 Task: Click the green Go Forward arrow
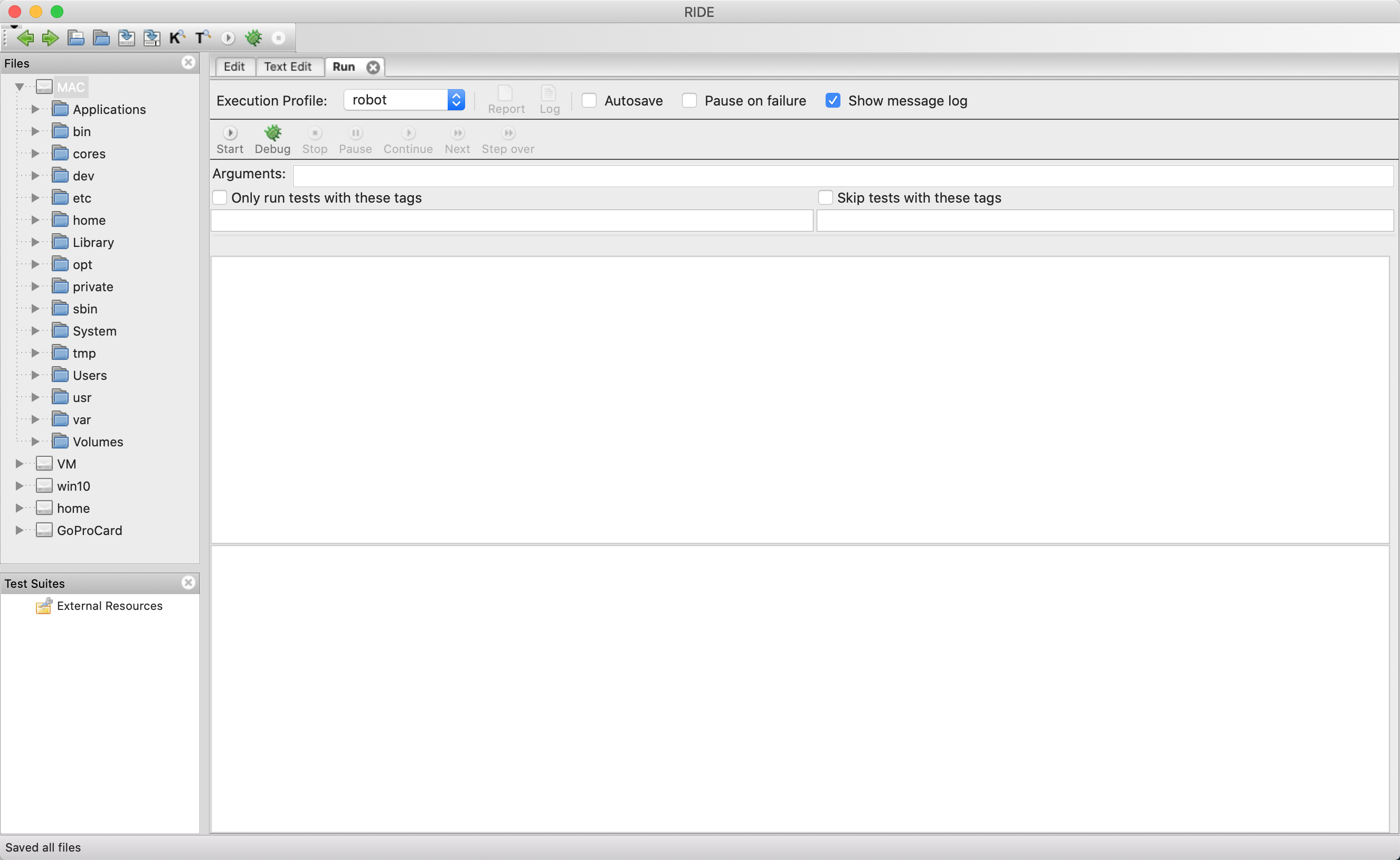coord(50,38)
